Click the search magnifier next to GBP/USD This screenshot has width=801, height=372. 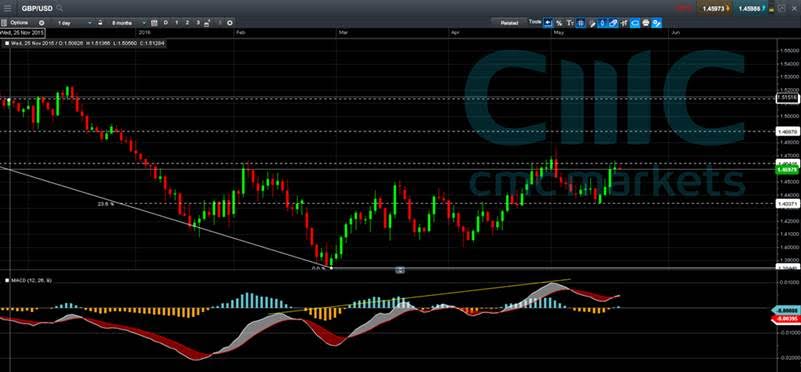point(60,8)
